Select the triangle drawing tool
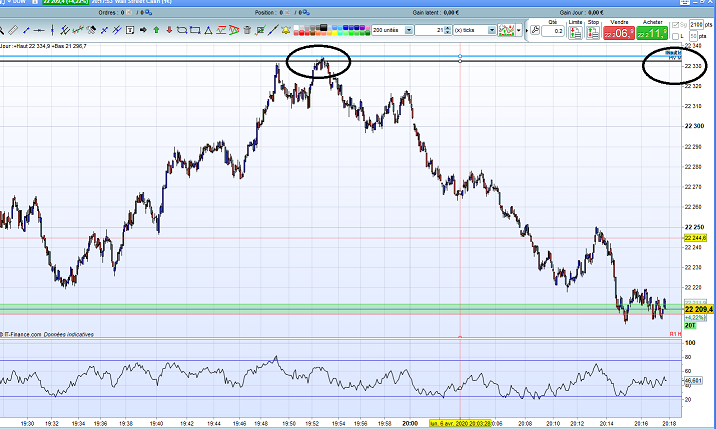 click(208, 30)
